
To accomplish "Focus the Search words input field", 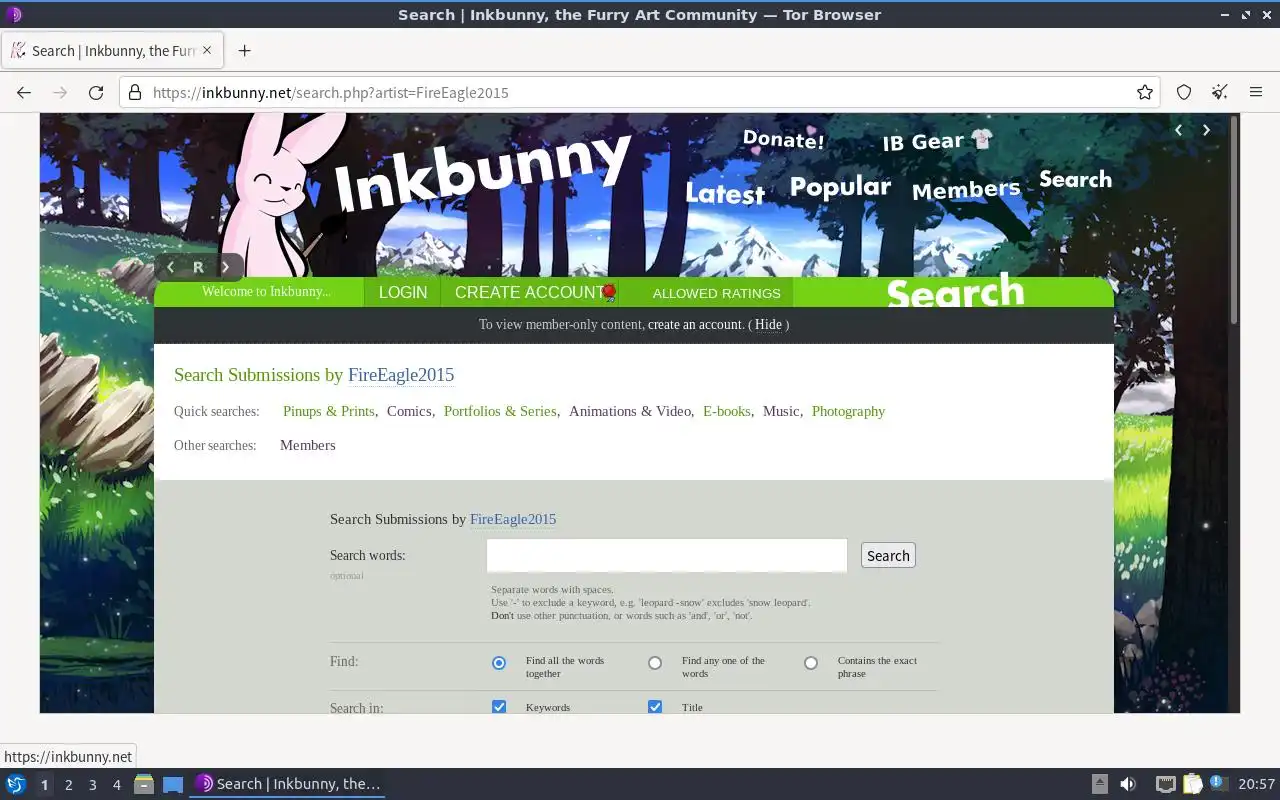I will point(667,556).
